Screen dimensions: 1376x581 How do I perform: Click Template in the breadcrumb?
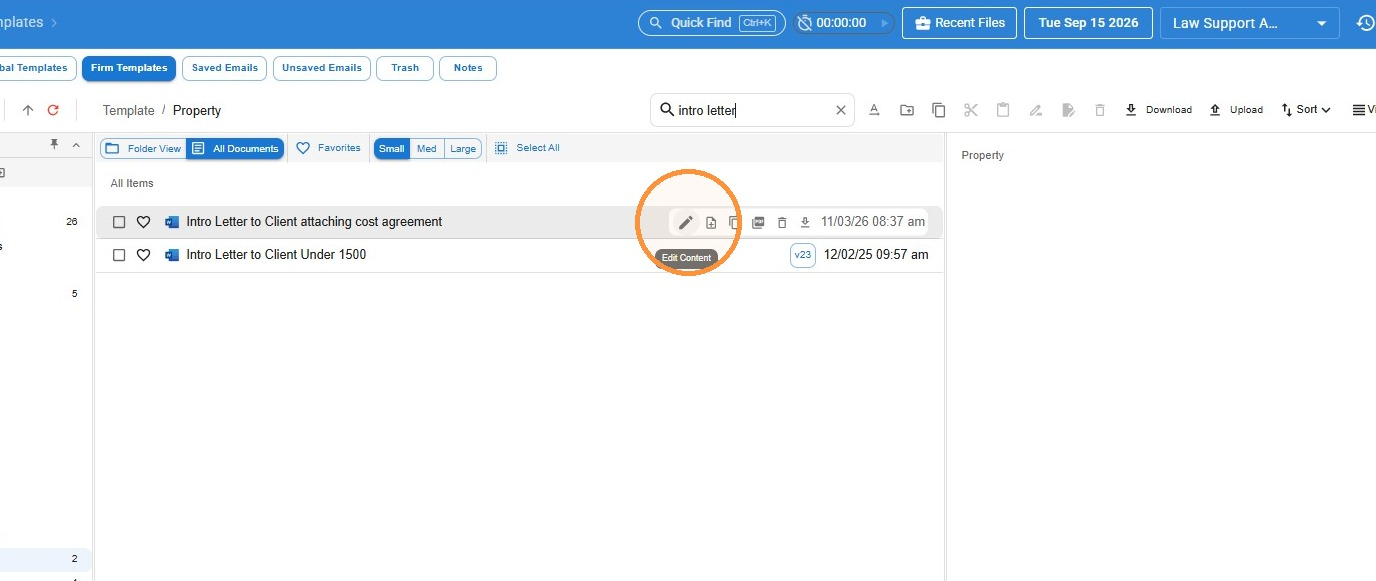coord(129,111)
